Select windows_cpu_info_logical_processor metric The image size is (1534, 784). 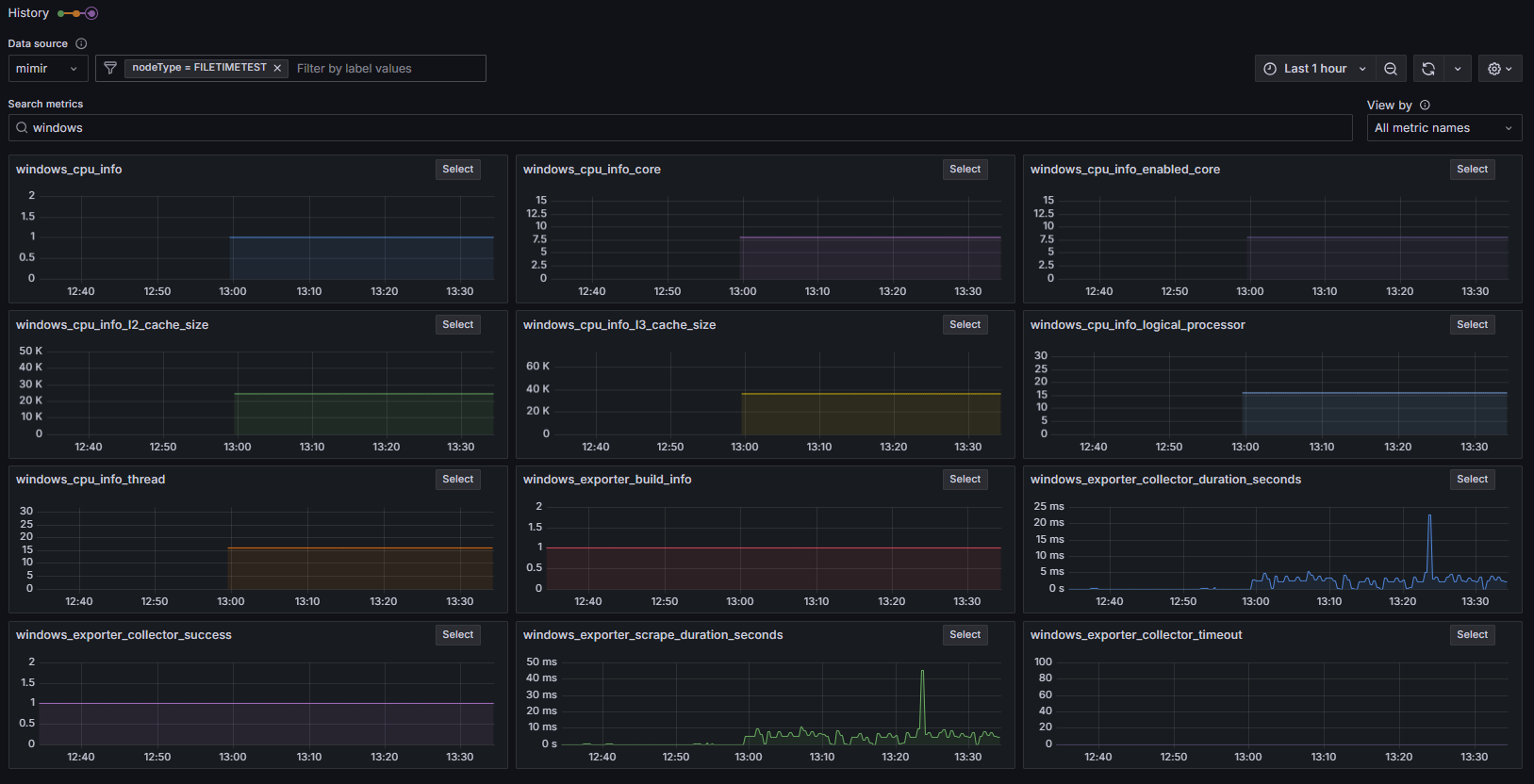pos(1473,325)
